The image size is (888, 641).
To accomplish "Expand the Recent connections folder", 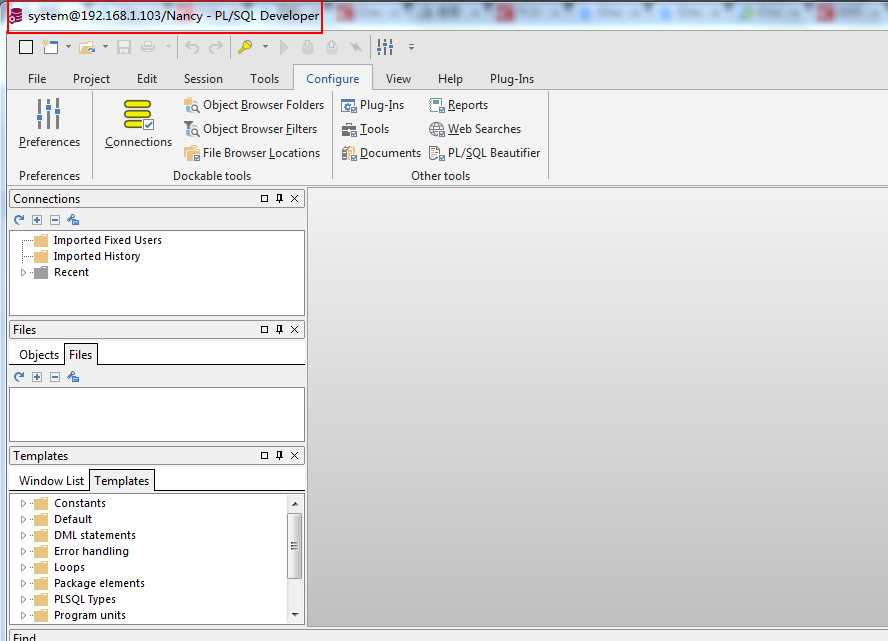I will 23,272.
